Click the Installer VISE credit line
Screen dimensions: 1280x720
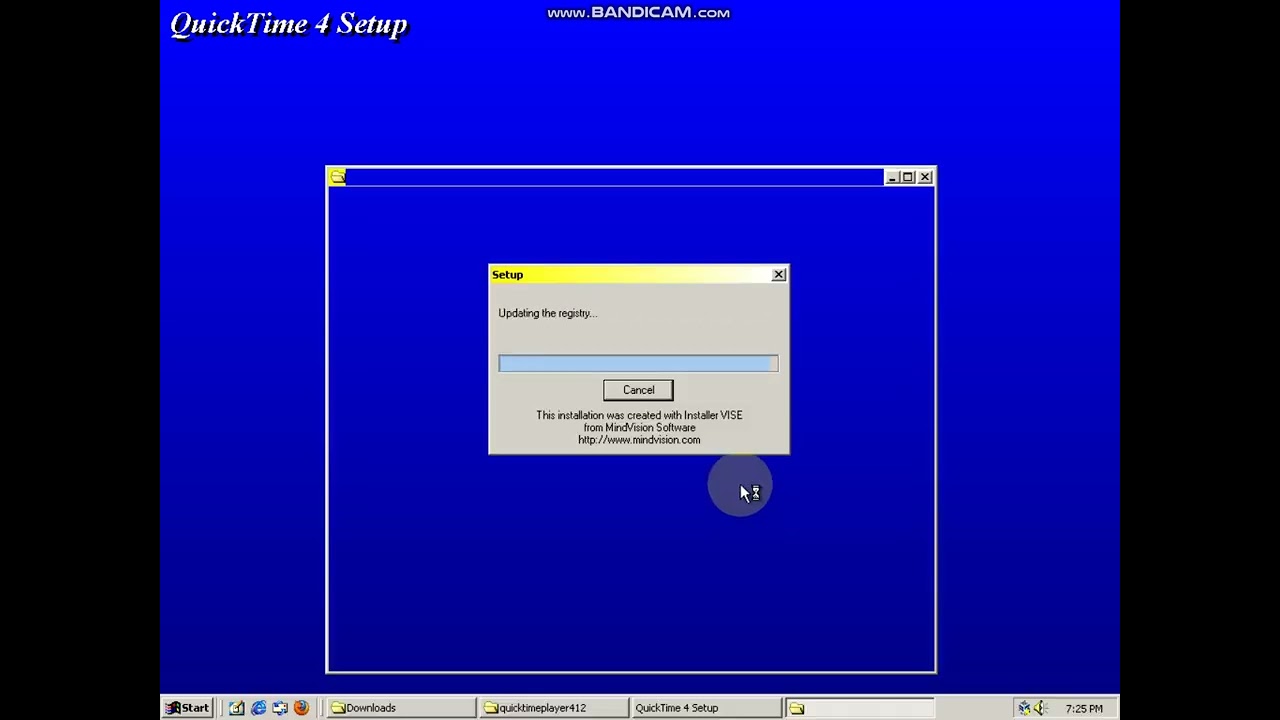tap(639, 415)
